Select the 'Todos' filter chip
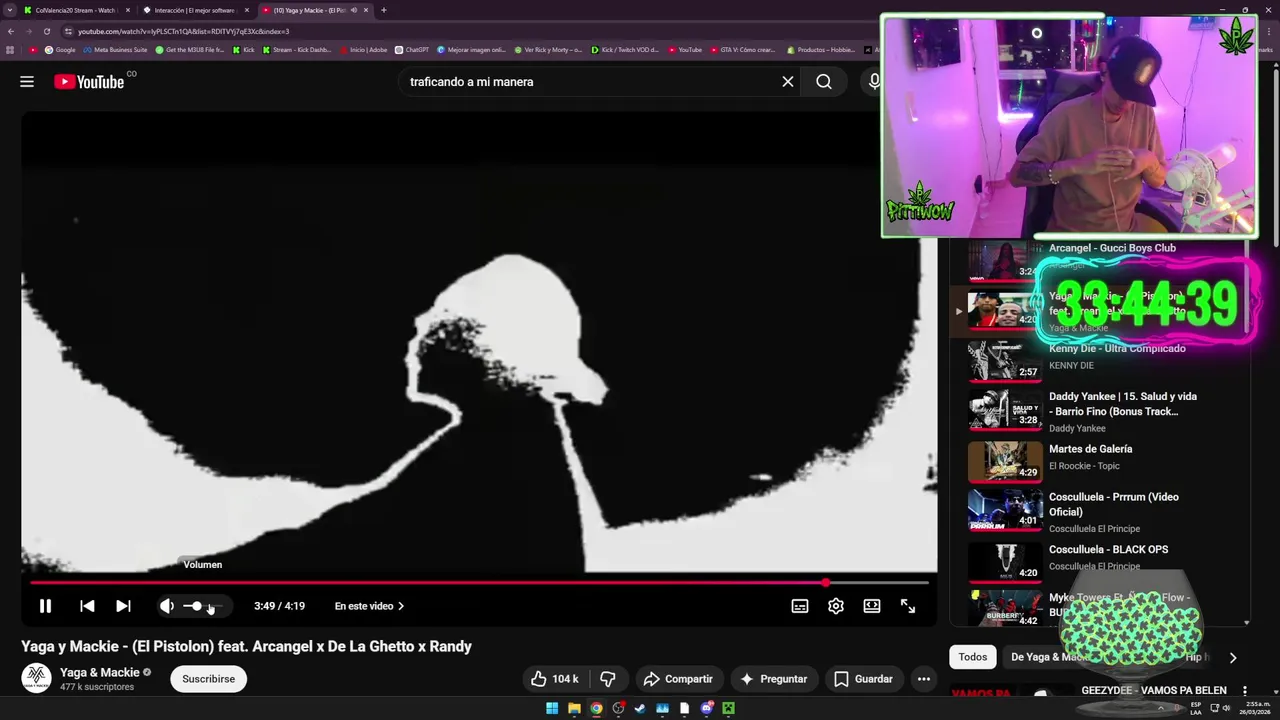 (x=972, y=657)
